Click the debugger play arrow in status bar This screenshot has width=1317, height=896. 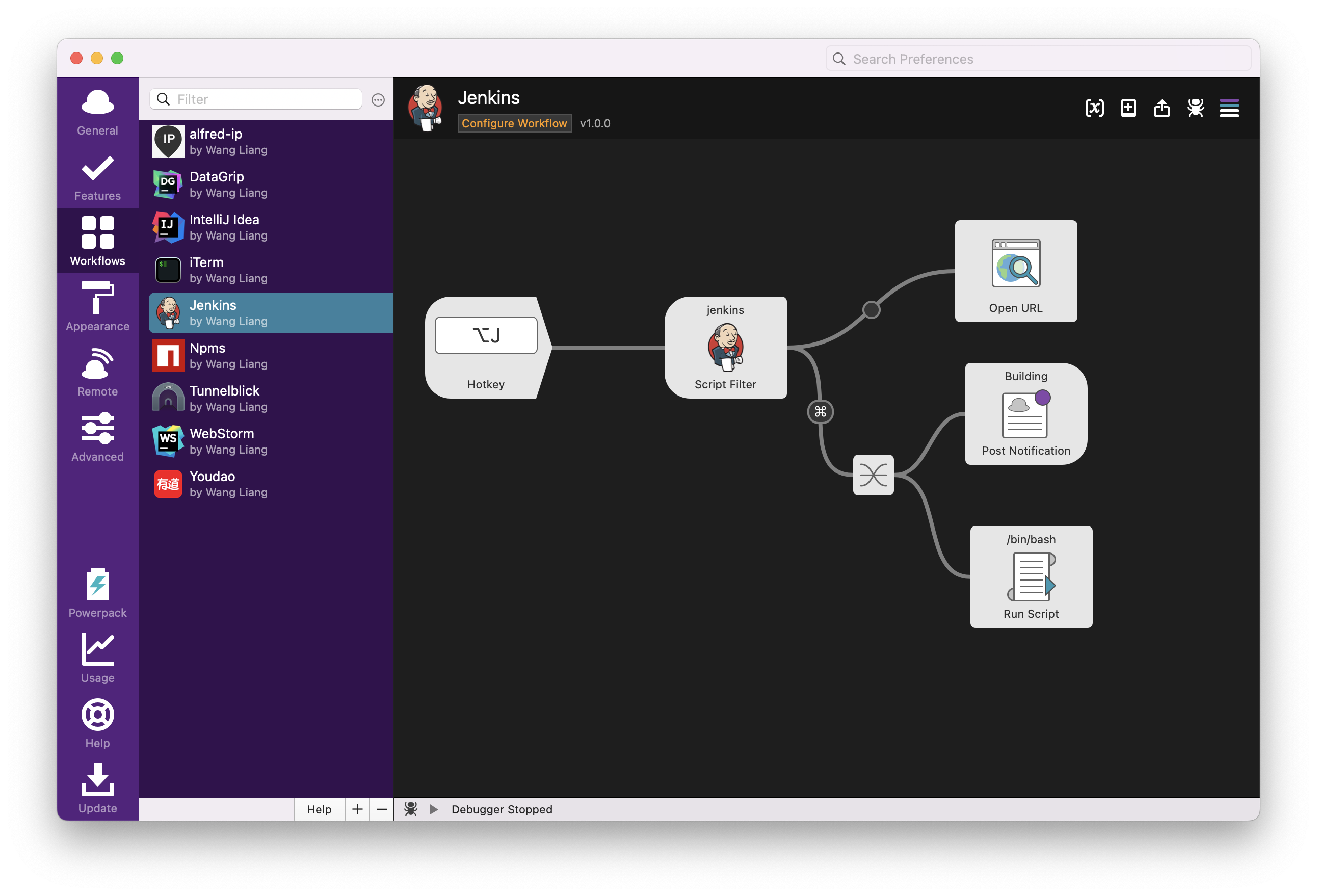point(434,809)
